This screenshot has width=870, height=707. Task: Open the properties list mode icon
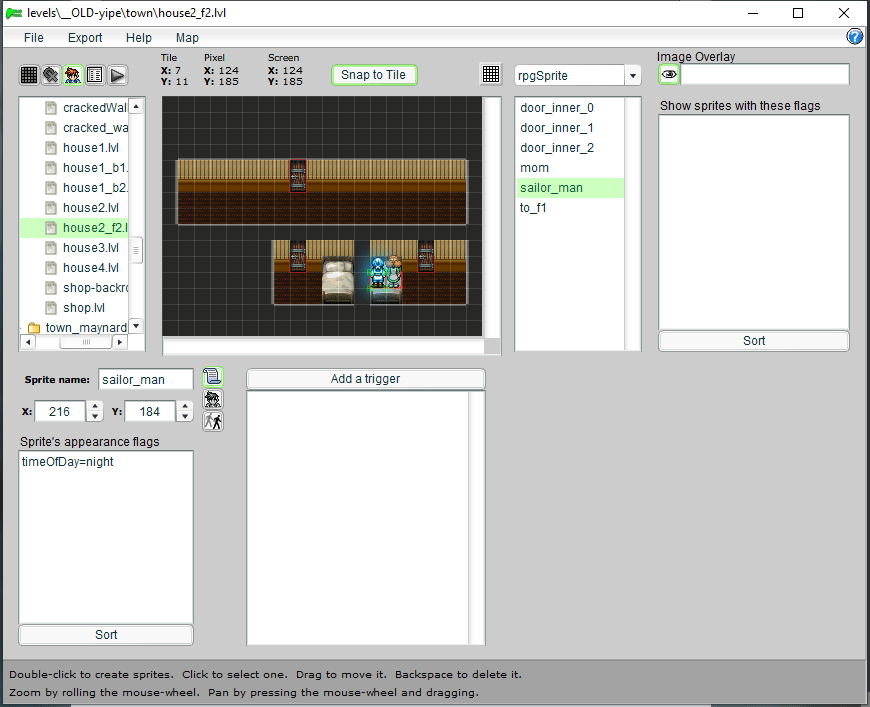[x=95, y=75]
